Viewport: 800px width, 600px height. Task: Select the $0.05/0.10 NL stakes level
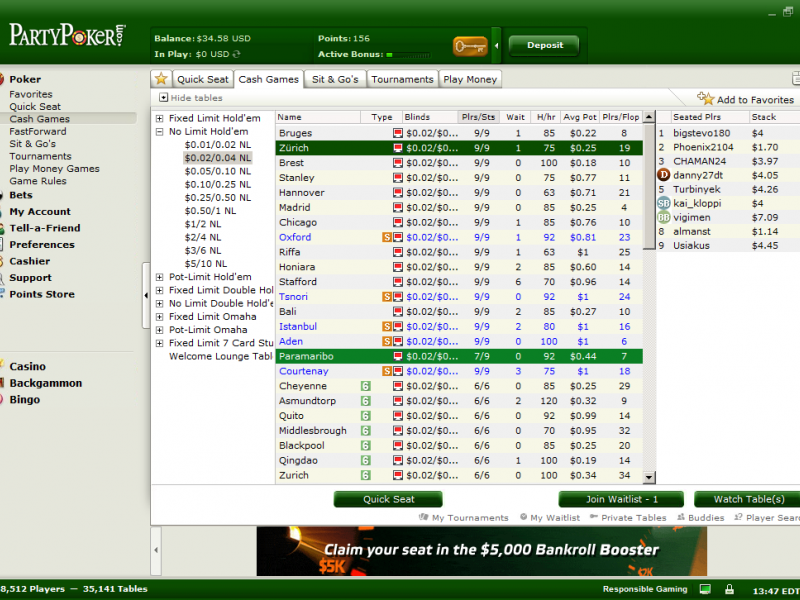217,171
